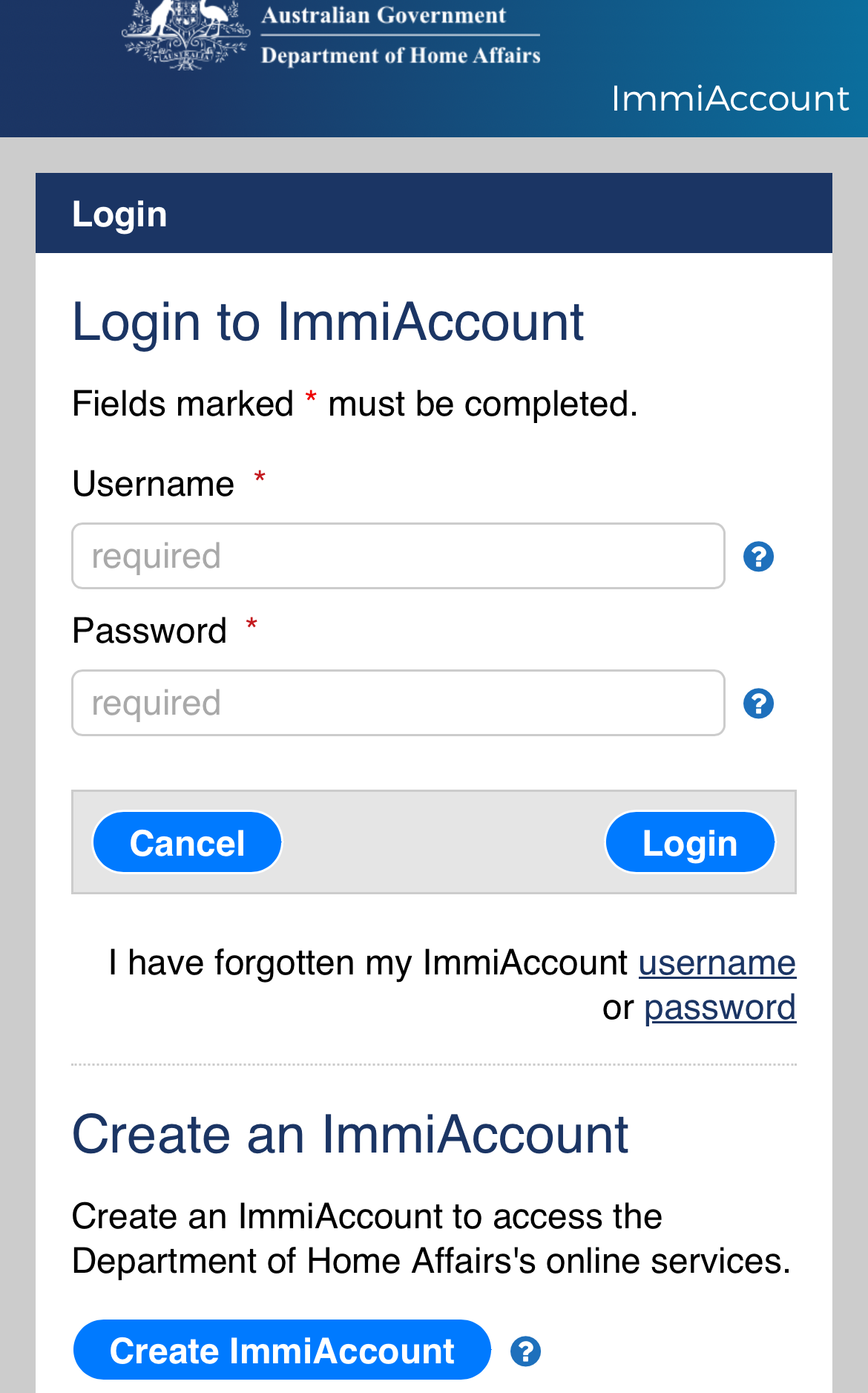Click the ImmiAccount title in header
Viewport: 868px width, 1393px height.
(730, 99)
